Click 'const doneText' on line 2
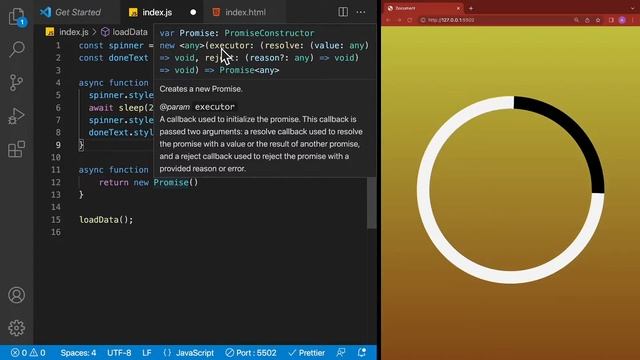 coord(113,58)
